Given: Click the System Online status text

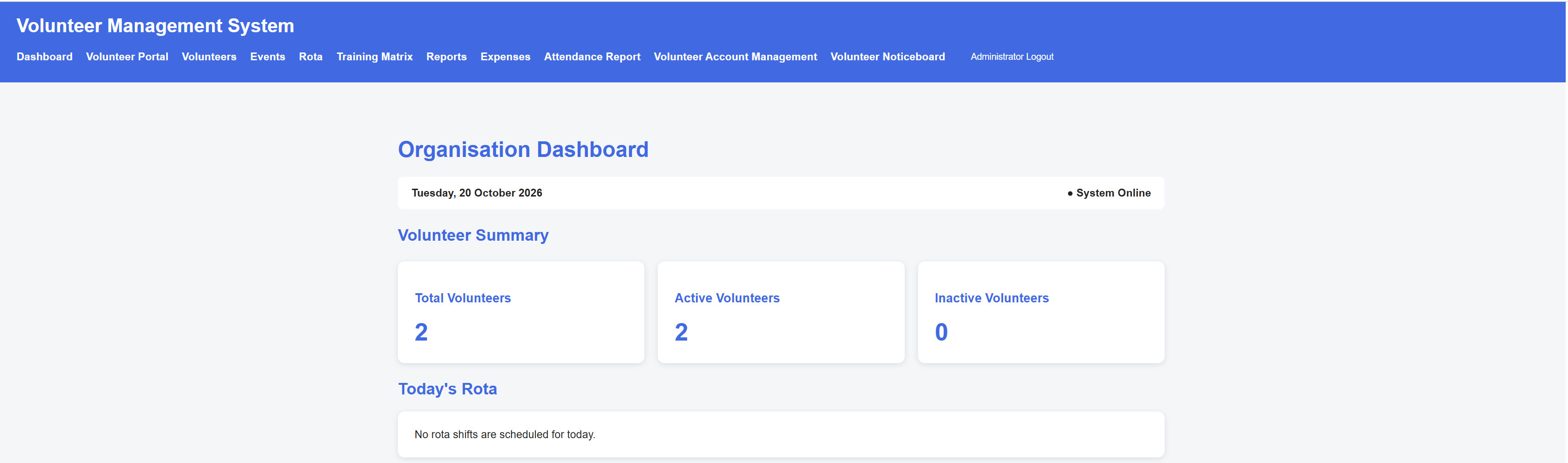Looking at the screenshot, I should tap(1109, 193).
